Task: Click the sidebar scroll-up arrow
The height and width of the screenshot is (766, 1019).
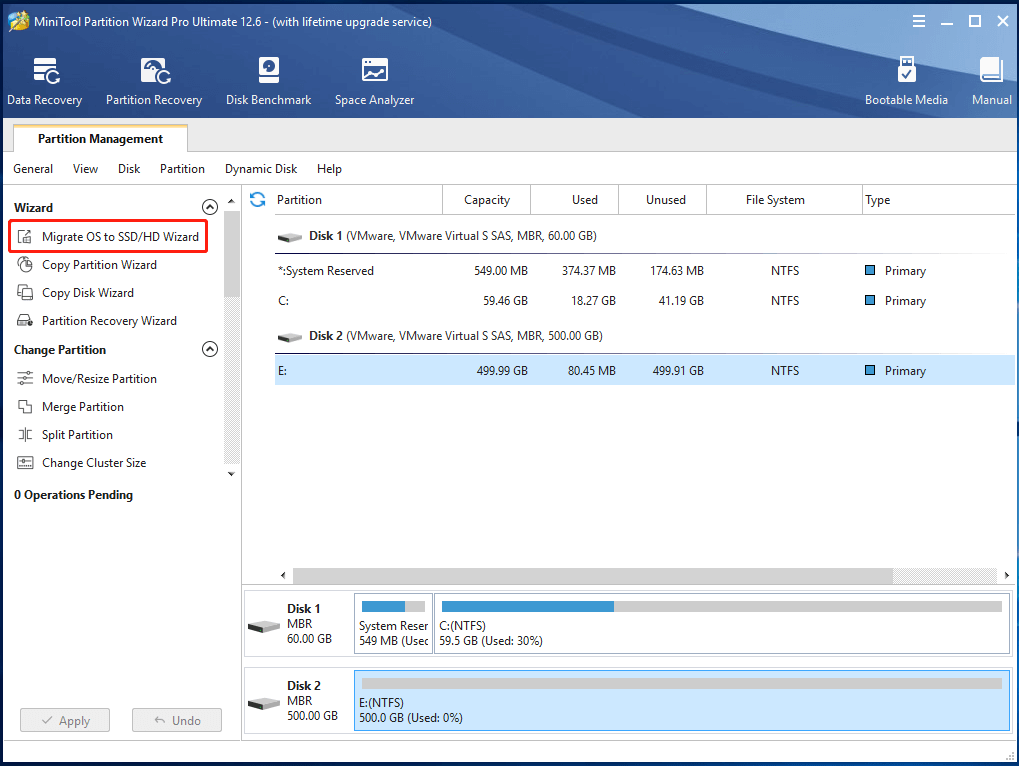Action: (231, 201)
